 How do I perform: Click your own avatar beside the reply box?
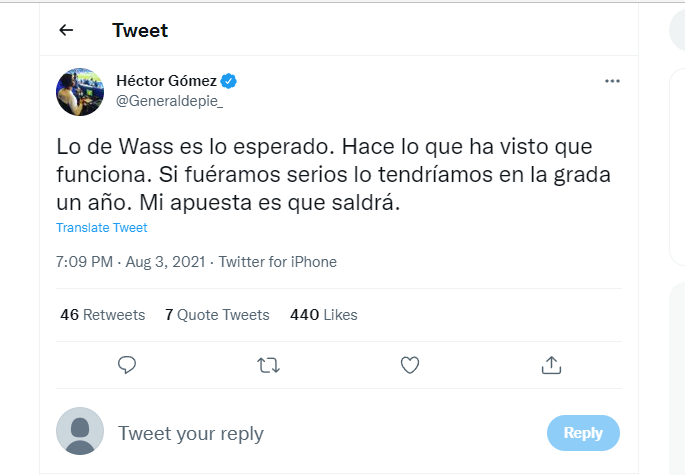(x=80, y=432)
